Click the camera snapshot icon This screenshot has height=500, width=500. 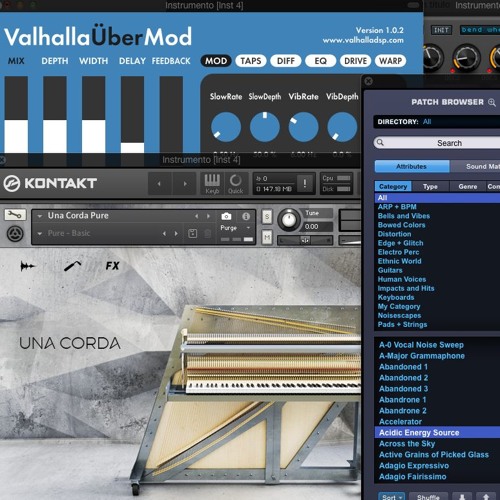226,216
